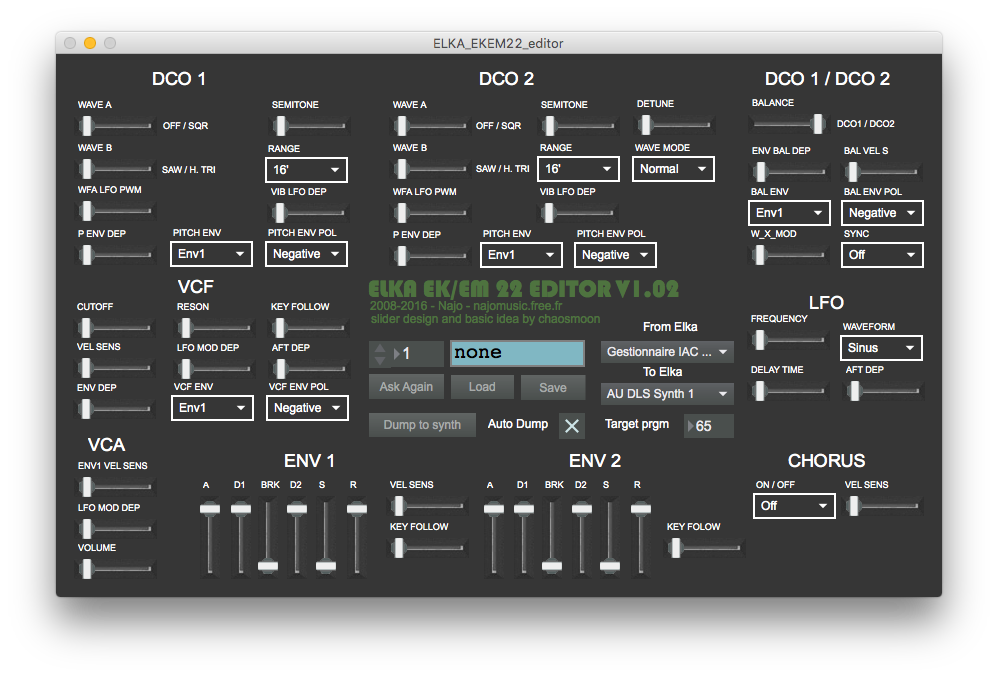Adjust the DCO 2 WFA LFO PWM slider
The image size is (998, 677).
430,213
